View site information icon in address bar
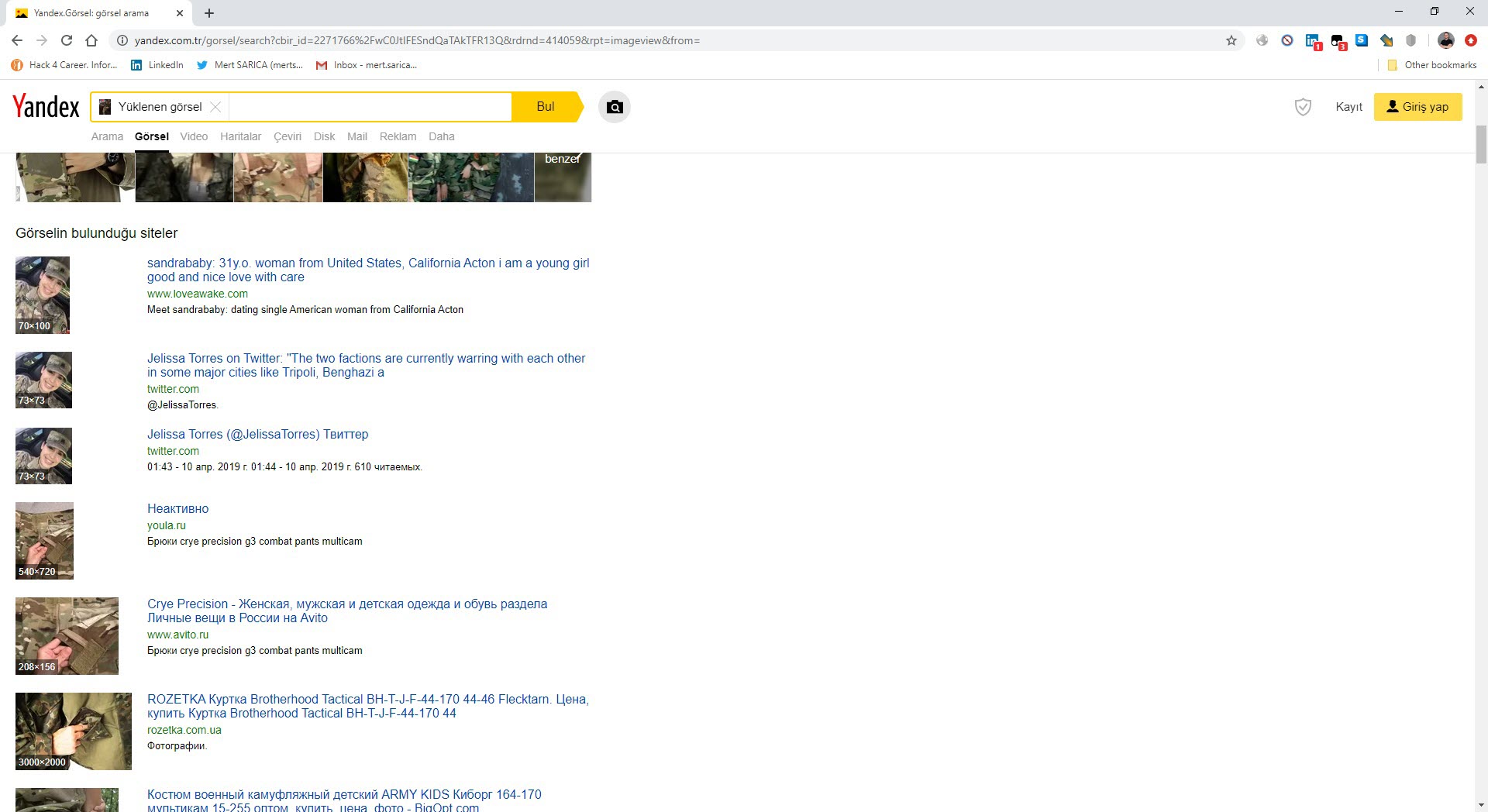 coord(122,40)
